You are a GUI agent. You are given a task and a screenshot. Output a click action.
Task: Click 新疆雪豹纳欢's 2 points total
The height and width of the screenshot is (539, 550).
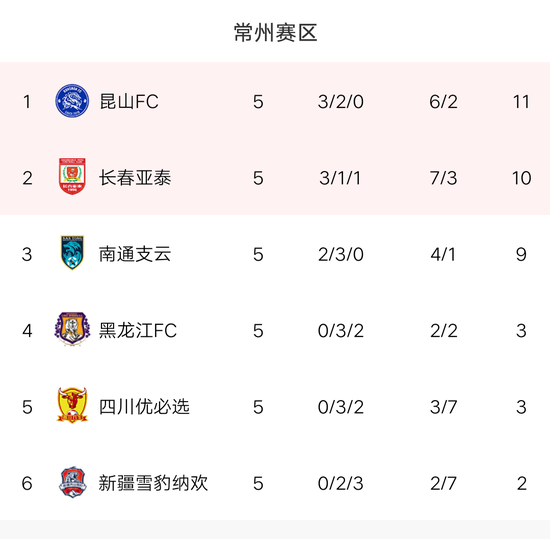pos(522,484)
